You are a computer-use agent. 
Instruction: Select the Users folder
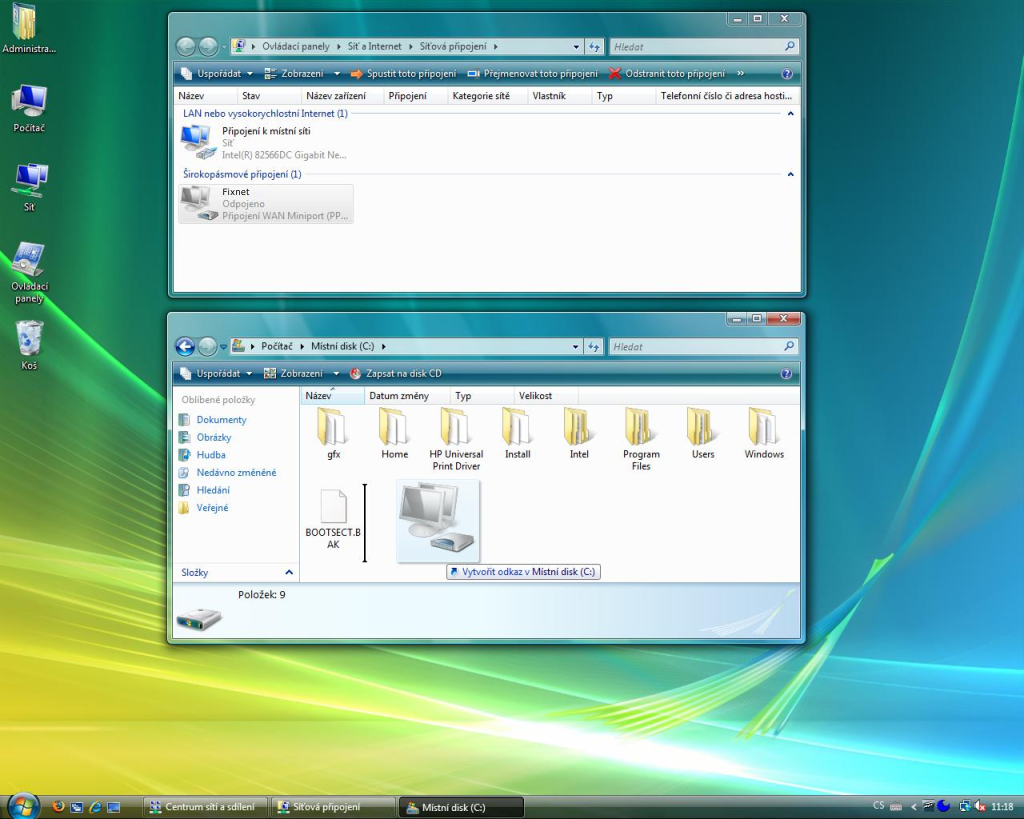click(x=703, y=434)
